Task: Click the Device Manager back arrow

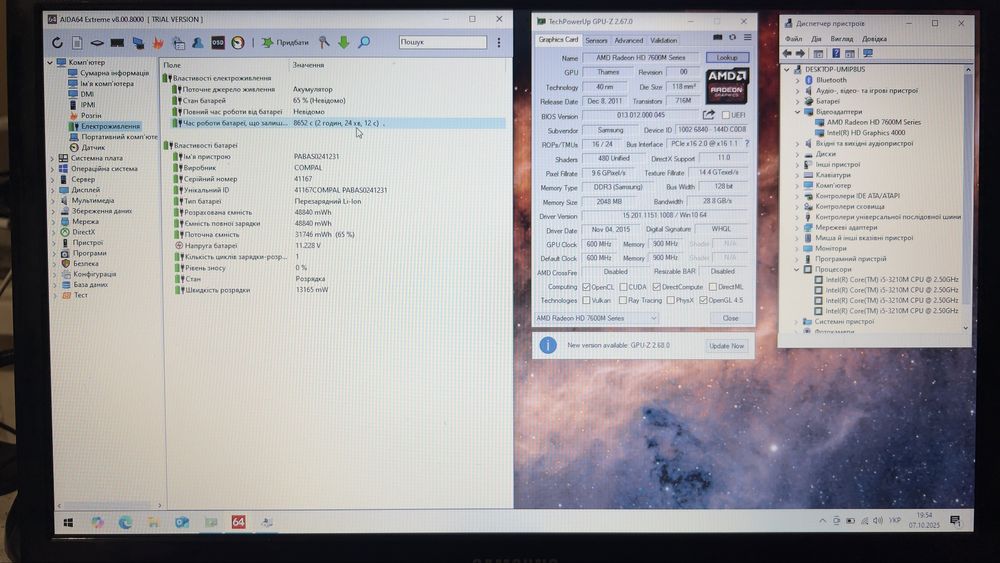Action: click(788, 54)
